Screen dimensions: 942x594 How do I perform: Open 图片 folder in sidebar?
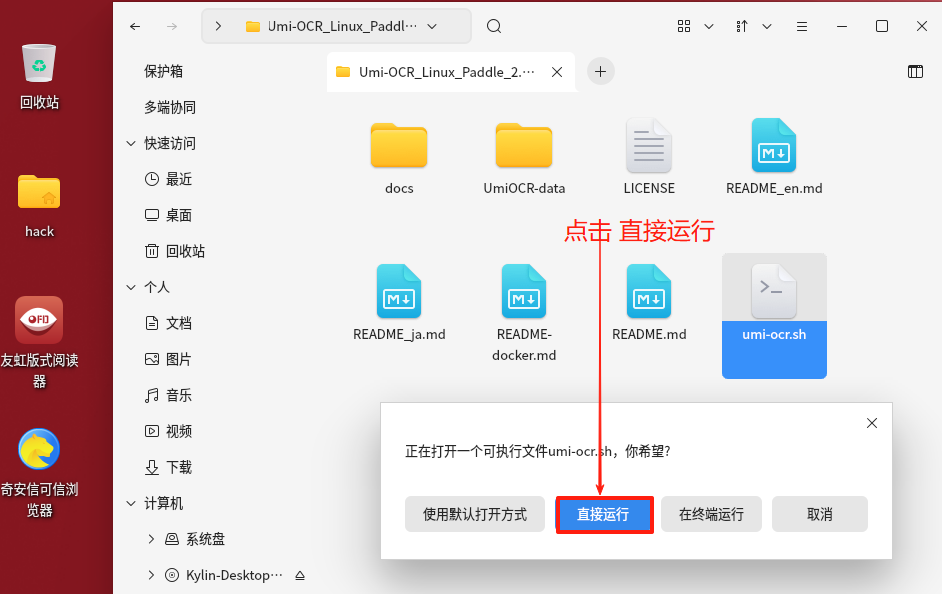[169, 359]
